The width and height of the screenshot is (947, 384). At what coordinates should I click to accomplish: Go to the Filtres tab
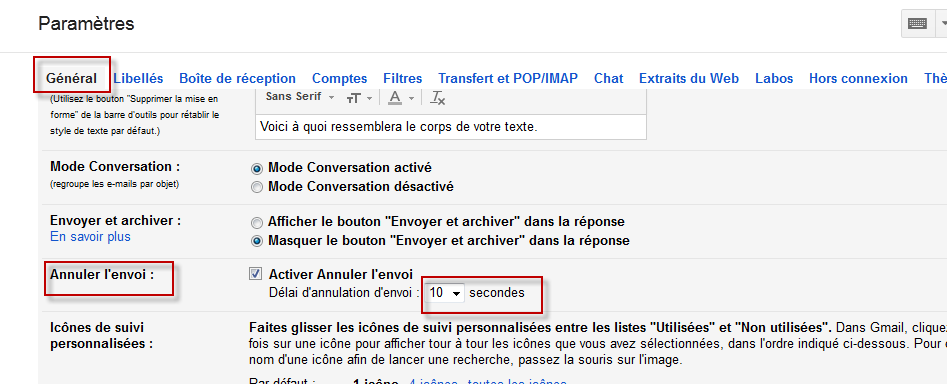click(402, 78)
